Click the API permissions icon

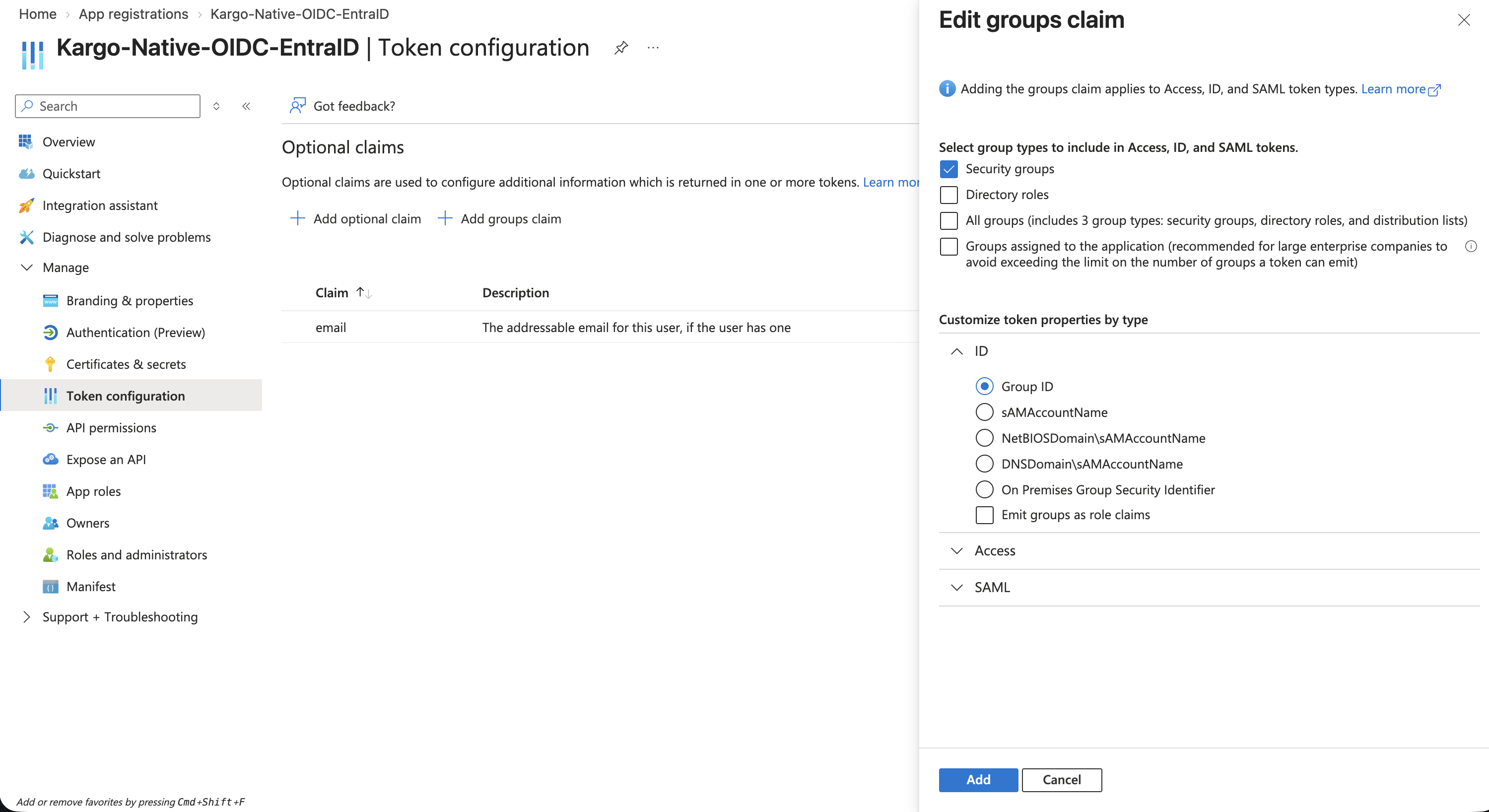[50, 428]
